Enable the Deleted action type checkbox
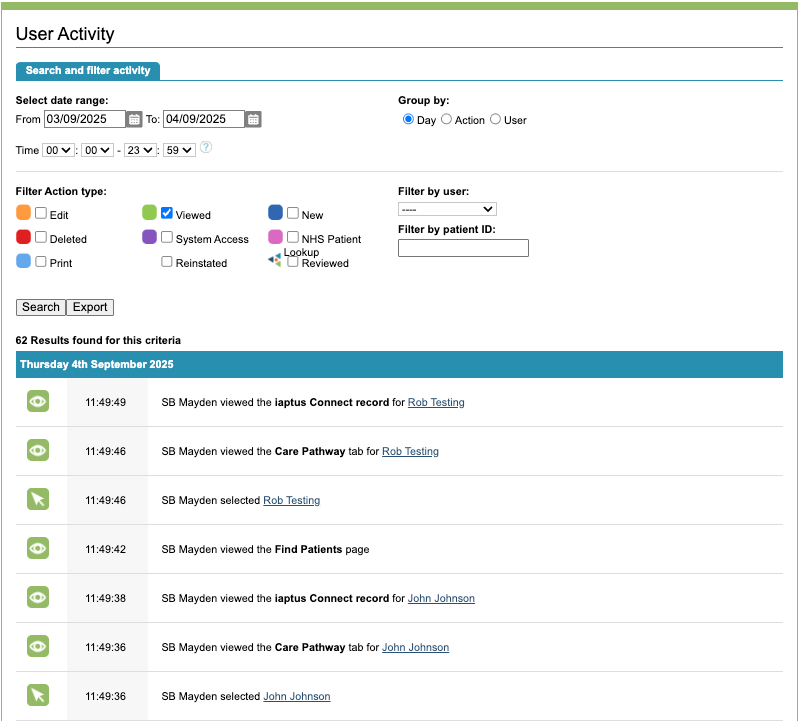798x721 pixels. [41, 238]
